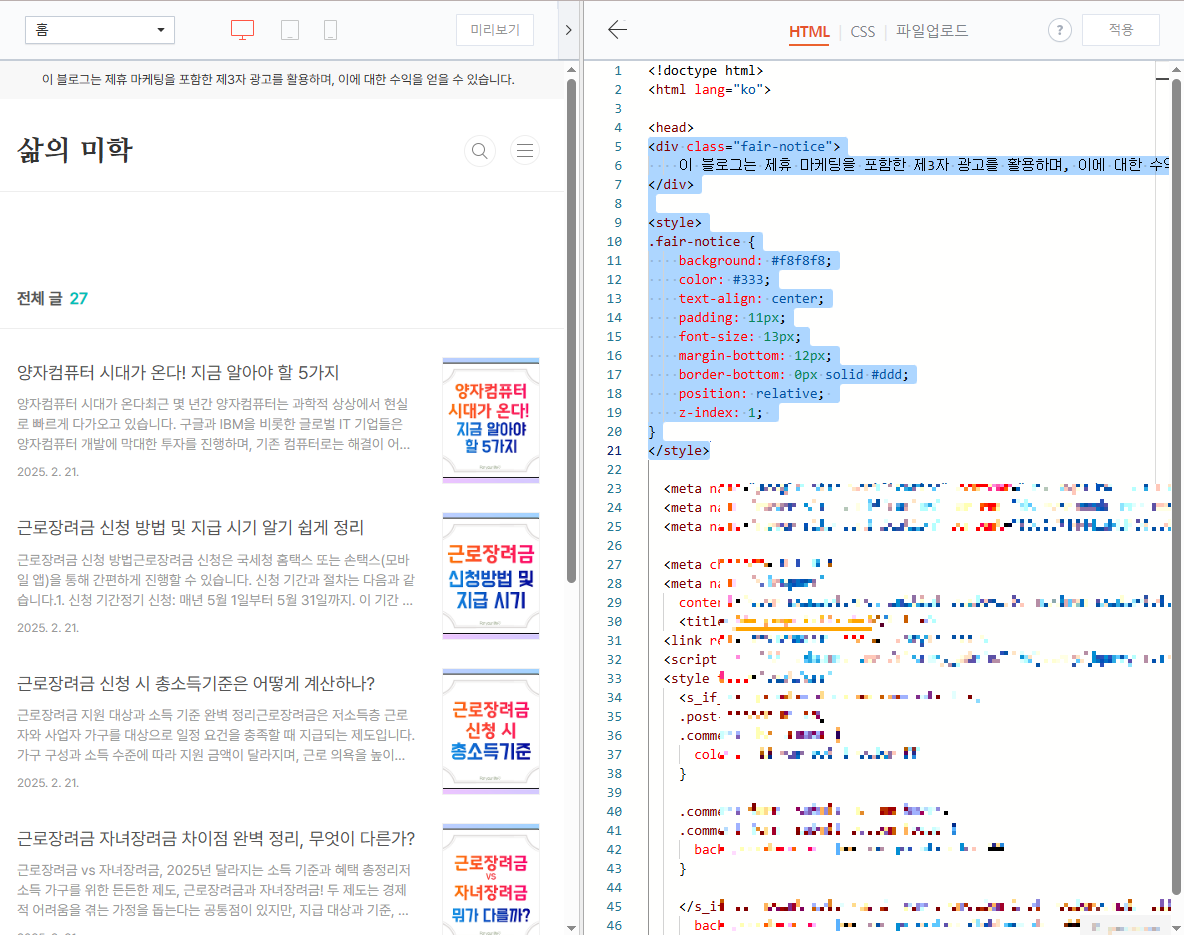
Task: Switch to tablet preview mode
Action: [x=289, y=30]
